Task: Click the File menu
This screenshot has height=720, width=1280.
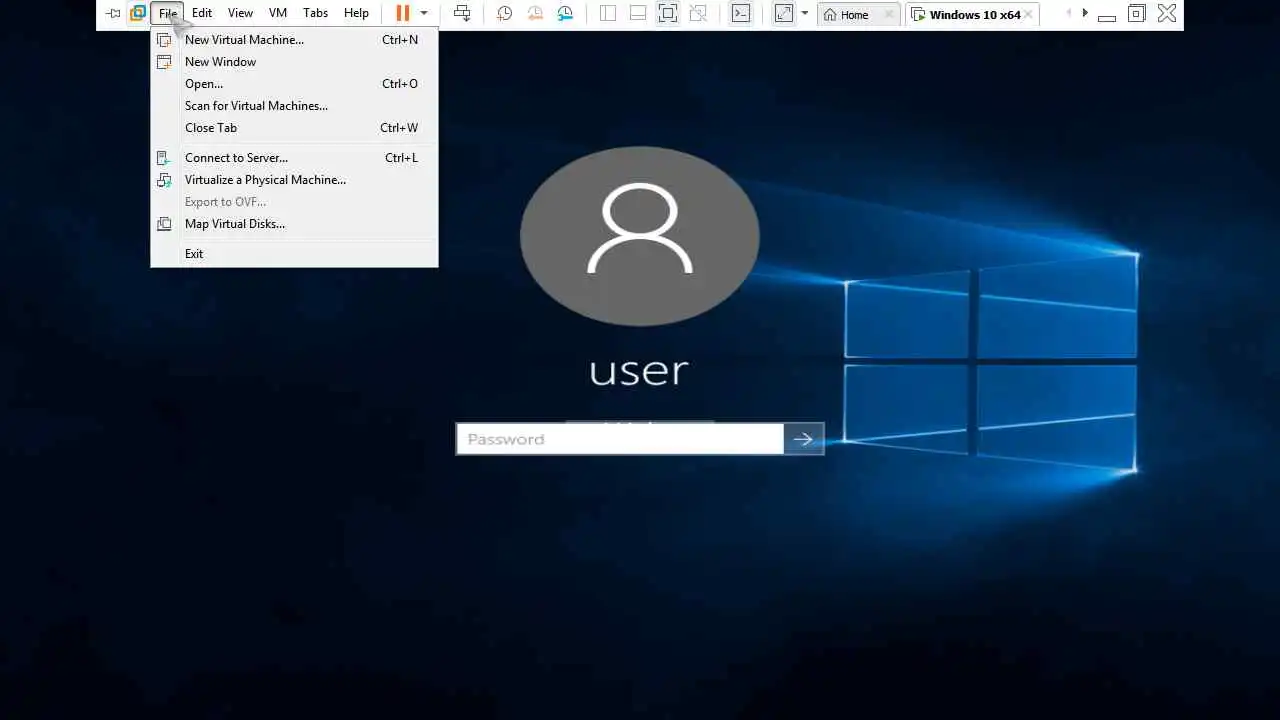Action: click(x=168, y=13)
